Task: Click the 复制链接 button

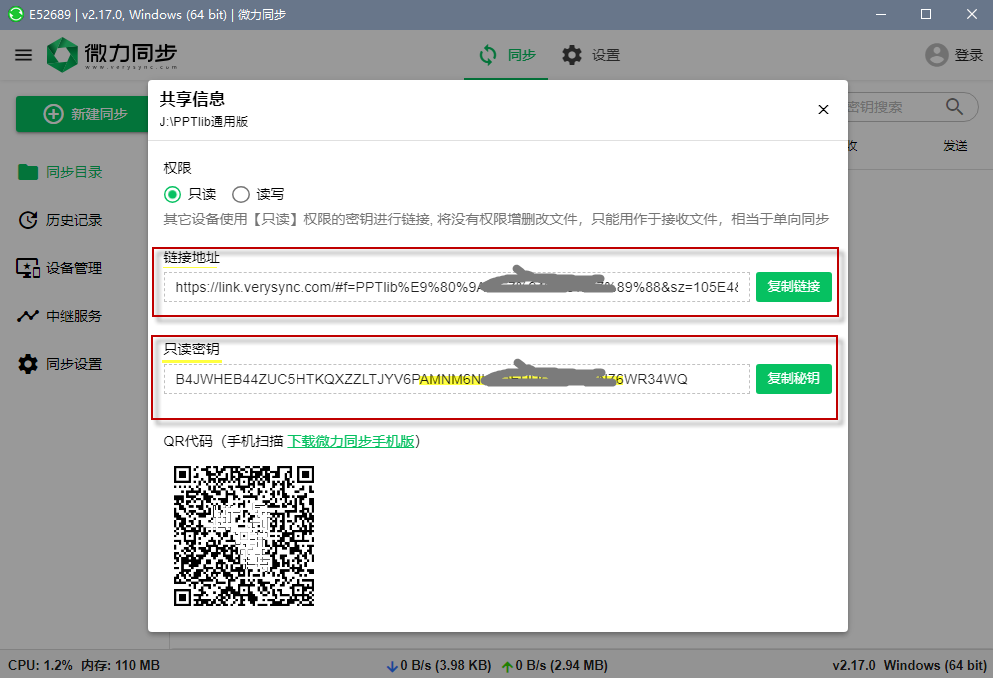Action: pyautogui.click(x=794, y=286)
